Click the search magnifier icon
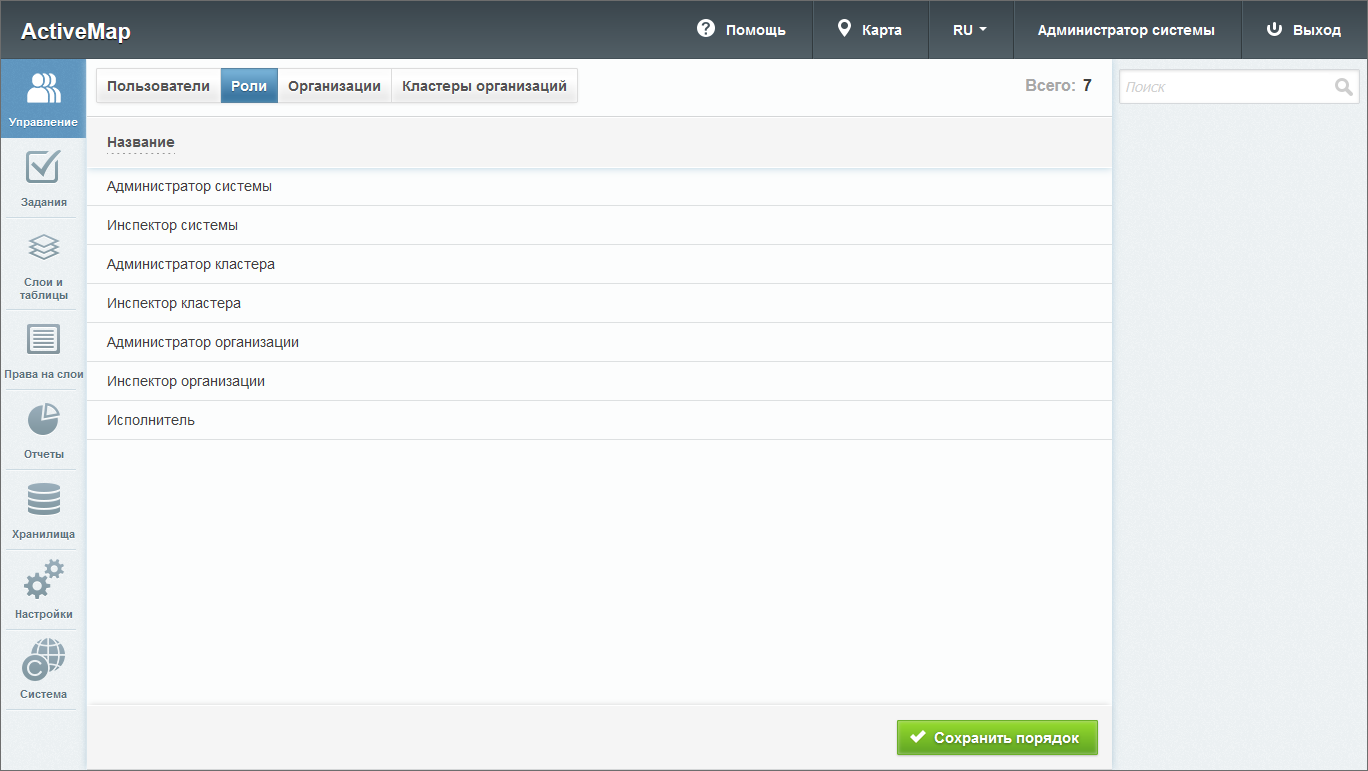The height and width of the screenshot is (771, 1368). pyautogui.click(x=1343, y=87)
